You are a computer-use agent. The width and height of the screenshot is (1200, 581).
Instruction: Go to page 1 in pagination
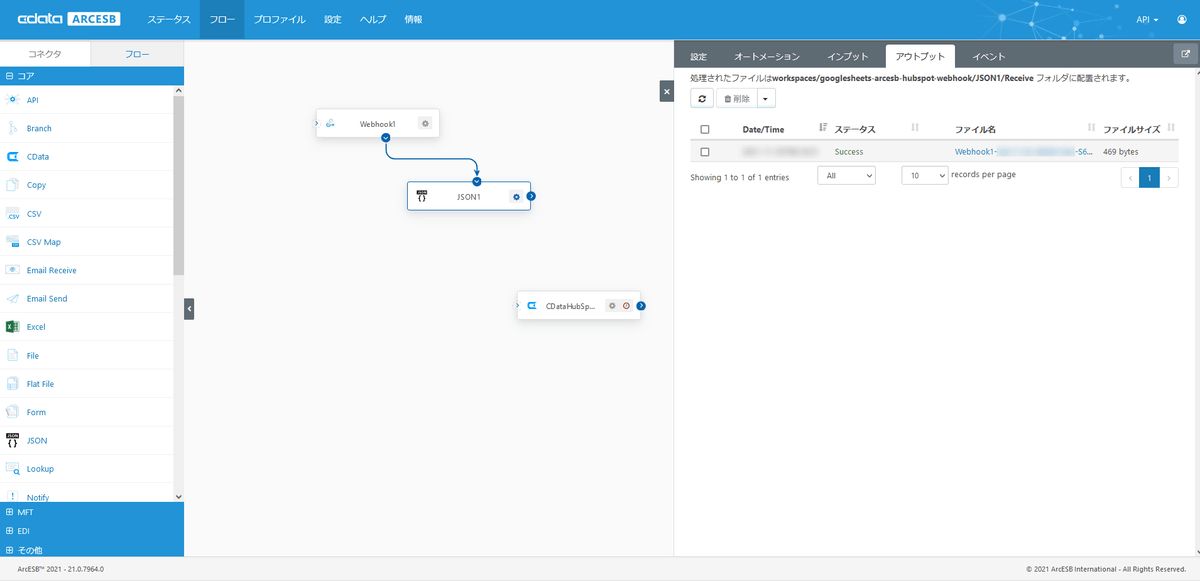pos(1149,177)
